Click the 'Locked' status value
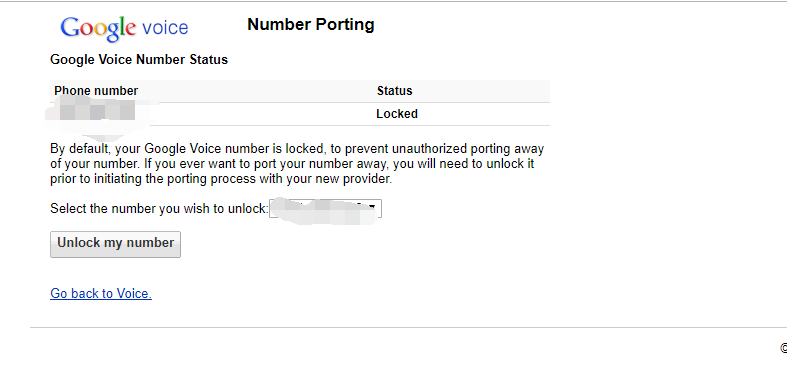The width and height of the screenshot is (787, 382). point(397,114)
